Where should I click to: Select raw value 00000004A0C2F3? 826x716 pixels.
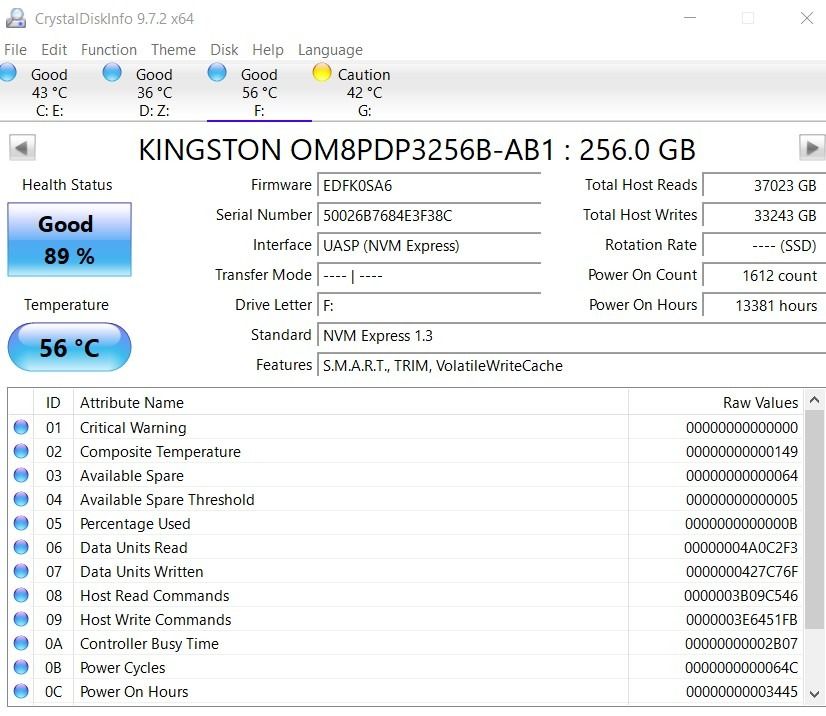click(741, 547)
